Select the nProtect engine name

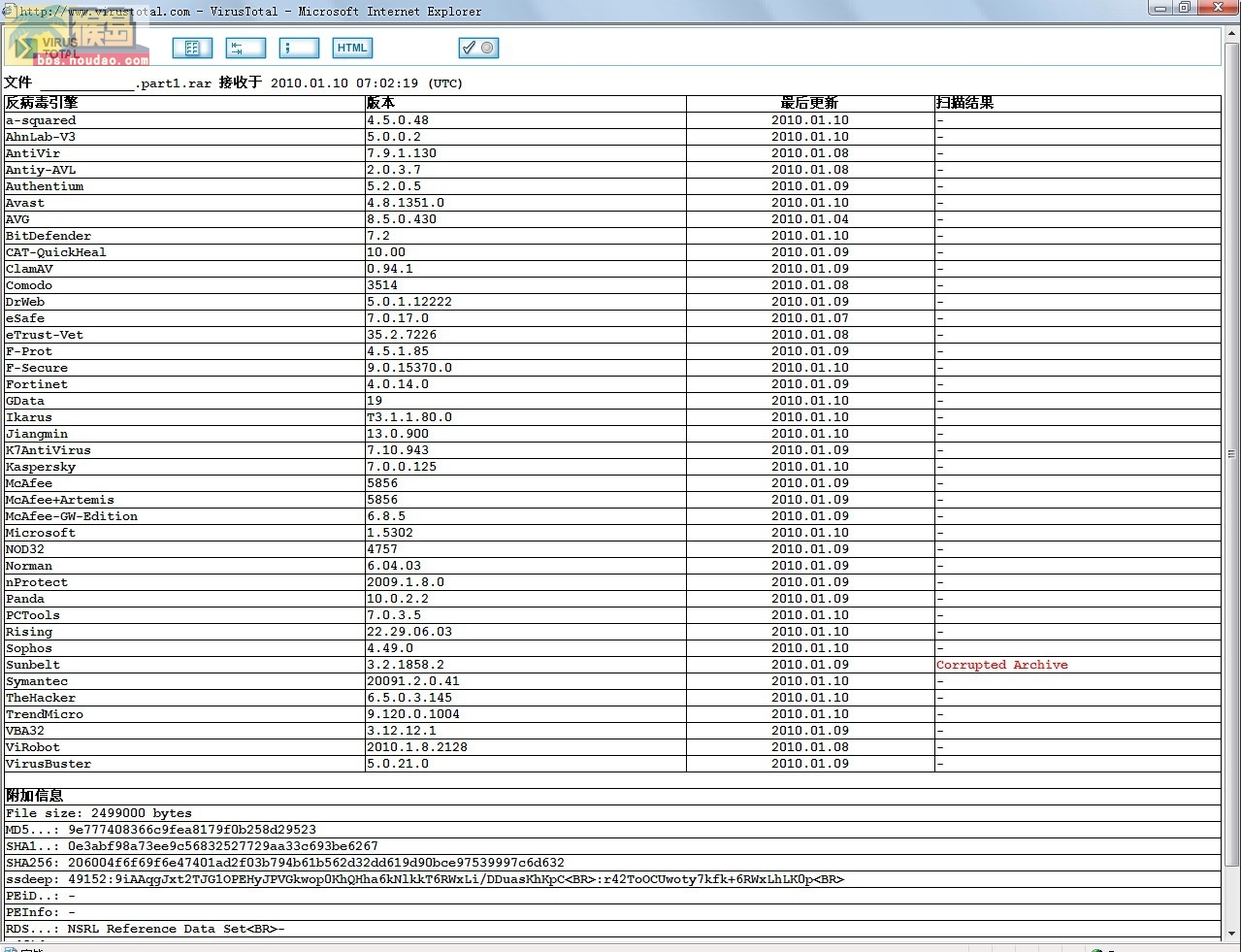[x=37, y=582]
